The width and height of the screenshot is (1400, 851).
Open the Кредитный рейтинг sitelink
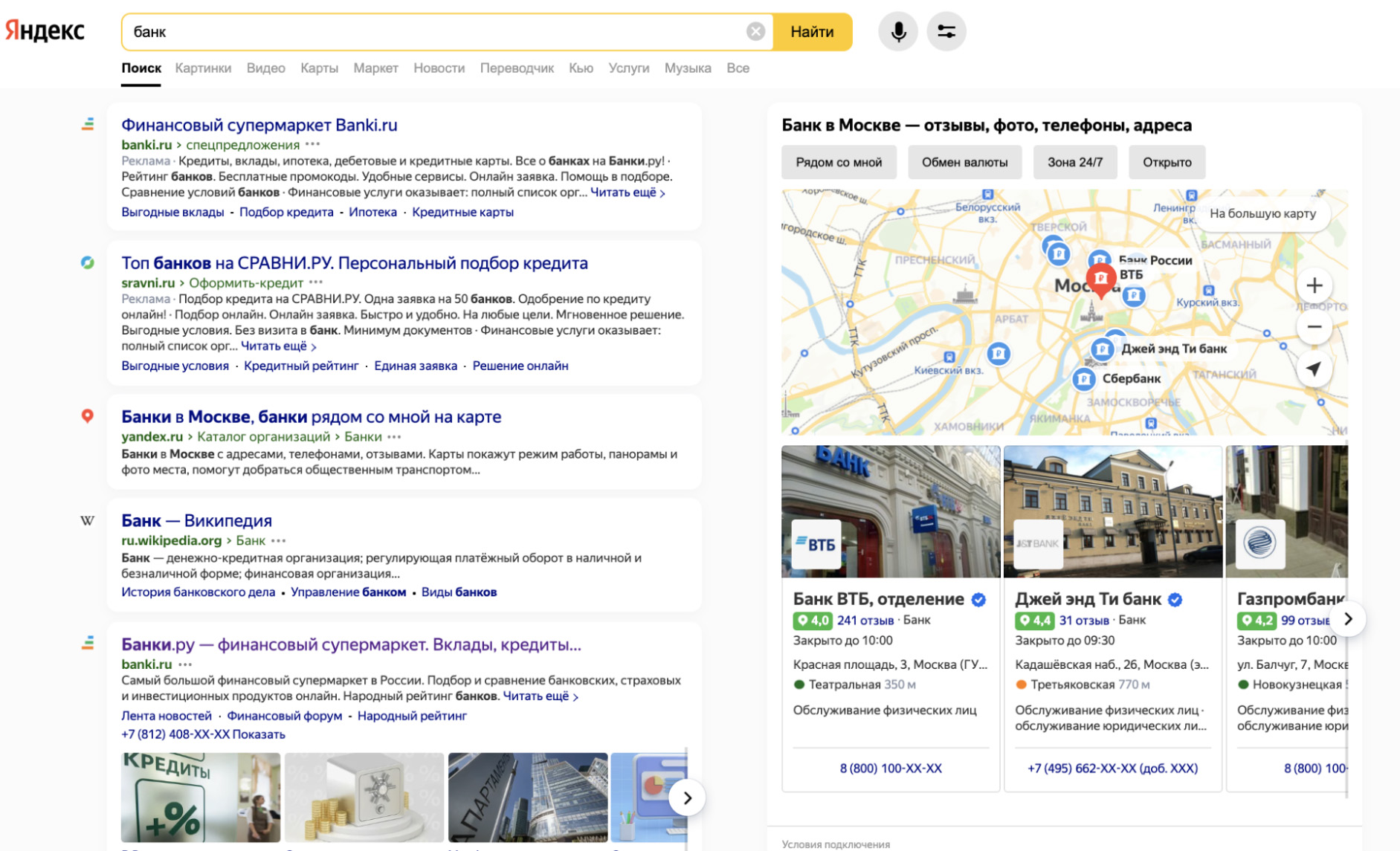301,366
